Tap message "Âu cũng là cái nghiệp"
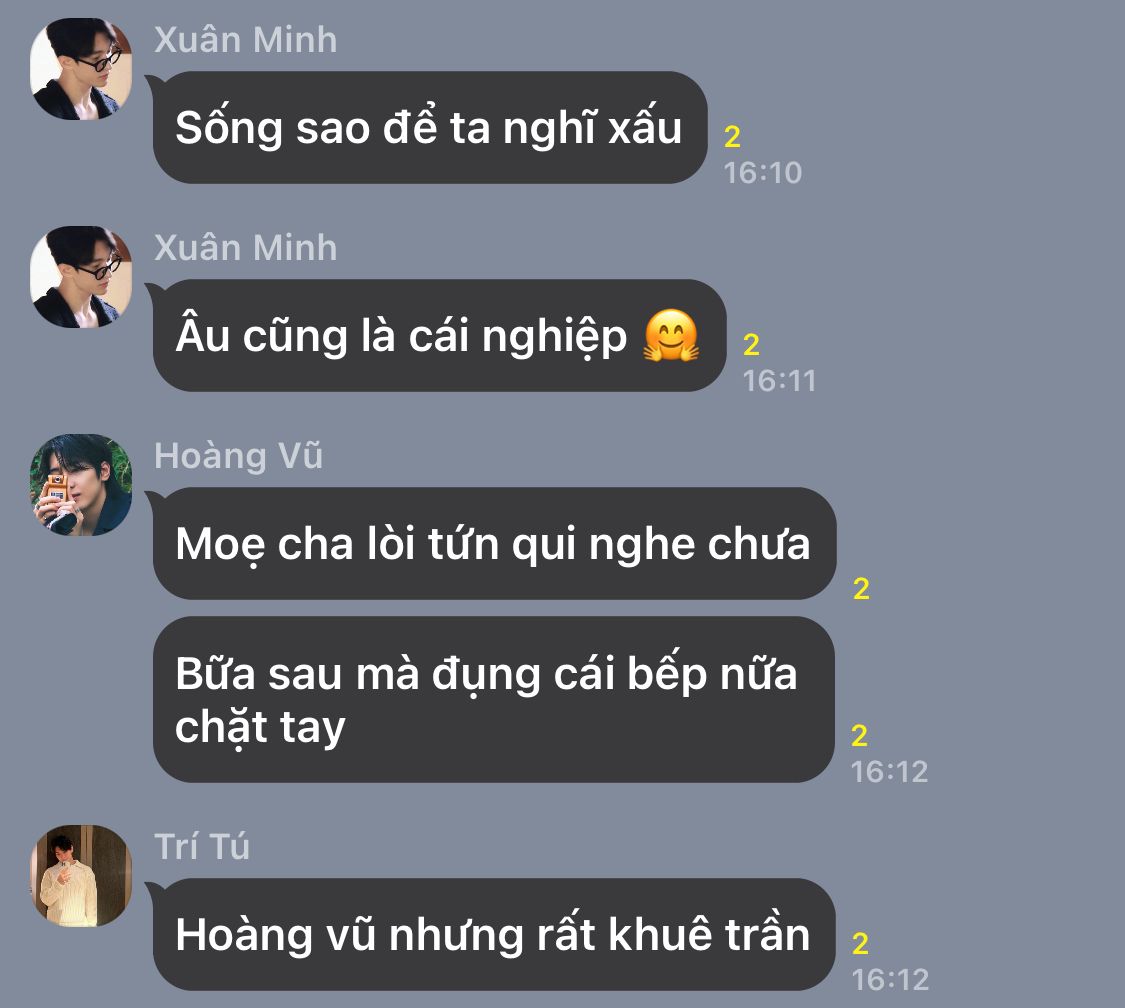This screenshot has height=1008, width=1125. 440,335
